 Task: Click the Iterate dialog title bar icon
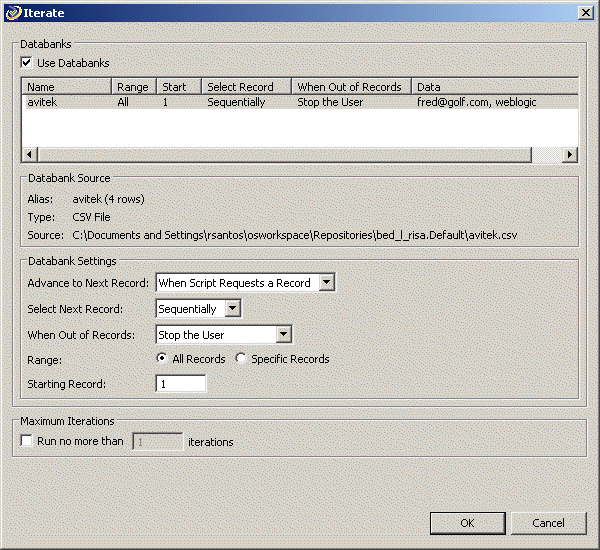tap(13, 13)
